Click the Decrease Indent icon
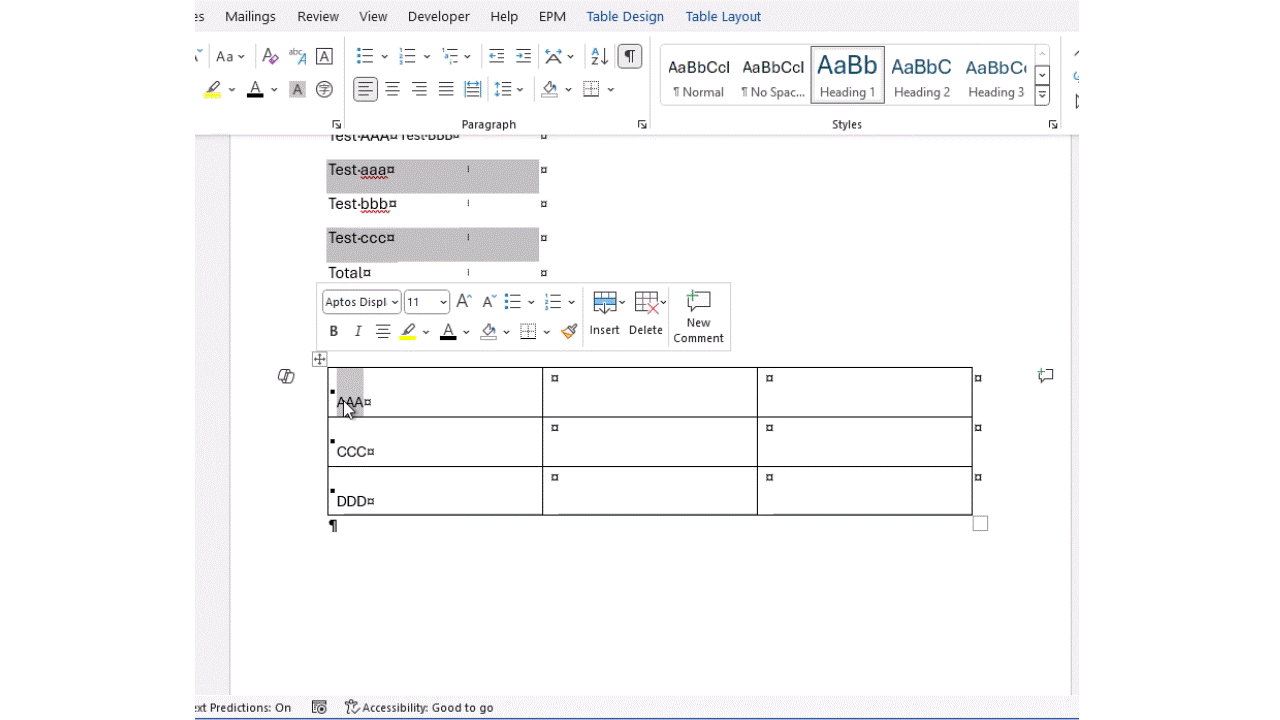The height and width of the screenshot is (720, 1280). tap(496, 56)
